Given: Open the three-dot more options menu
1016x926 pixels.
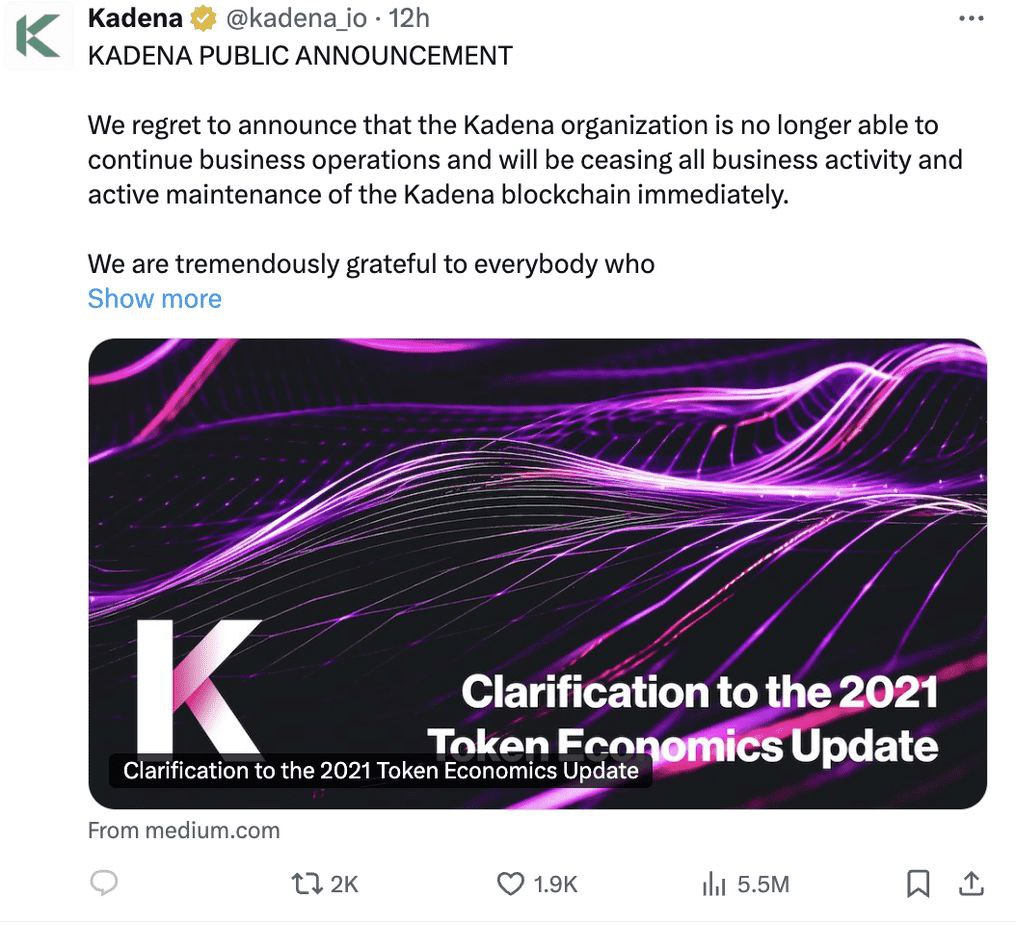Looking at the screenshot, I should [971, 19].
